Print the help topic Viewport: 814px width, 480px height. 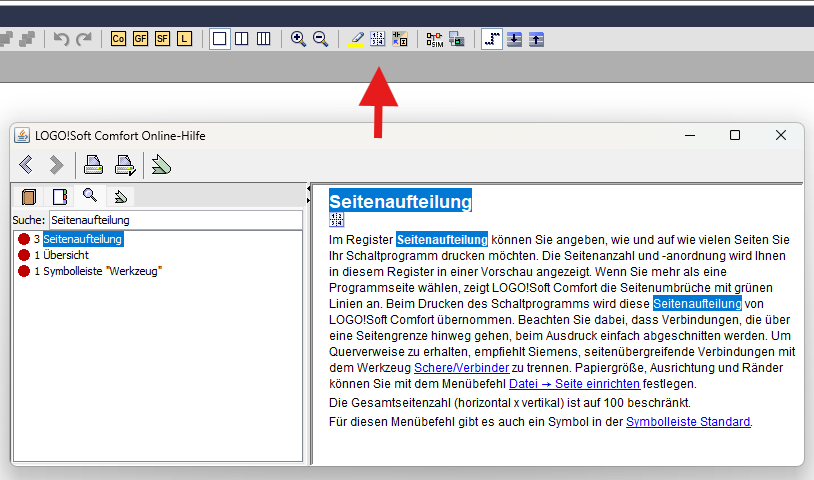tap(93, 165)
